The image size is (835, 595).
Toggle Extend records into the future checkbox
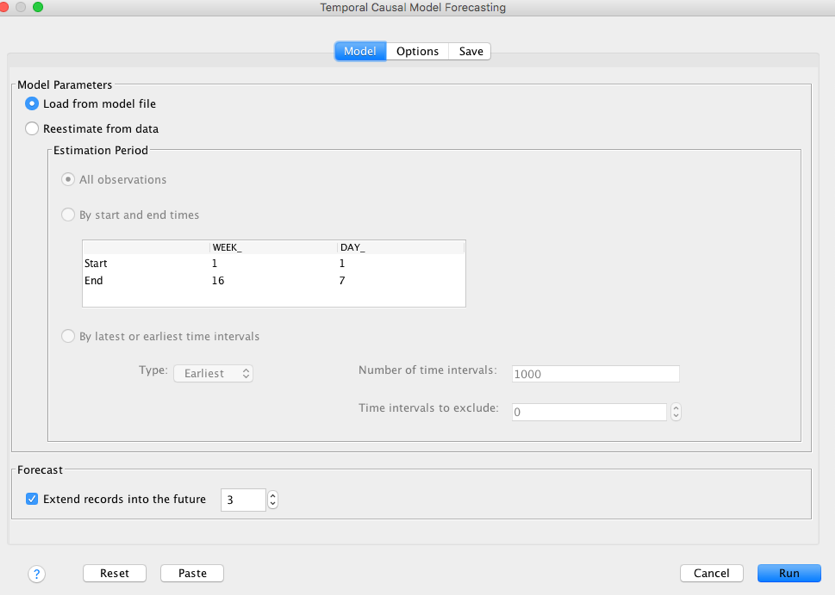[32, 499]
